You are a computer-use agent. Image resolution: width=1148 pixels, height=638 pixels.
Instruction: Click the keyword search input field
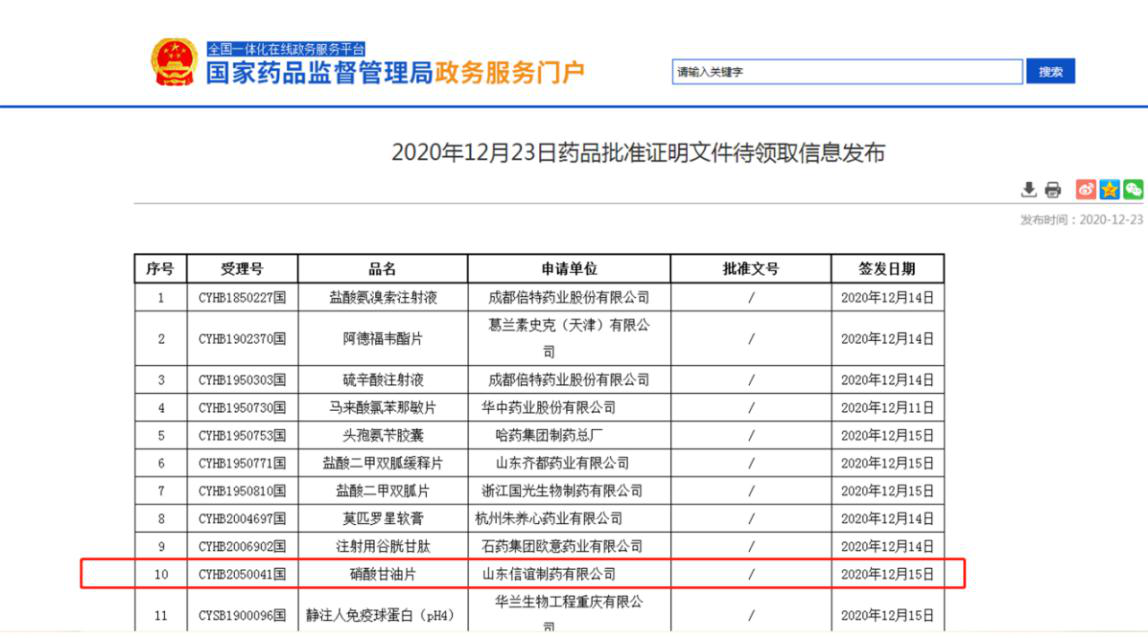click(x=847, y=72)
